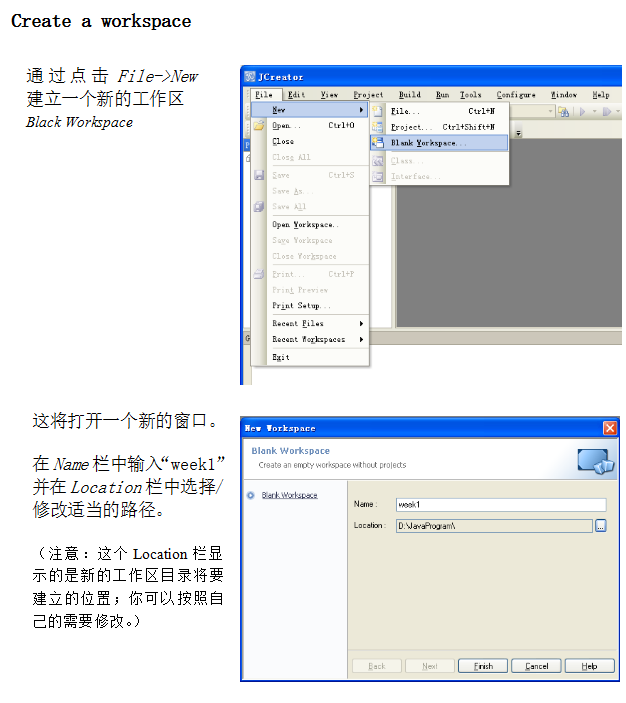Viewport: 626px width, 703px height.
Task: Open the Project menu in menu bar
Action: 368,95
